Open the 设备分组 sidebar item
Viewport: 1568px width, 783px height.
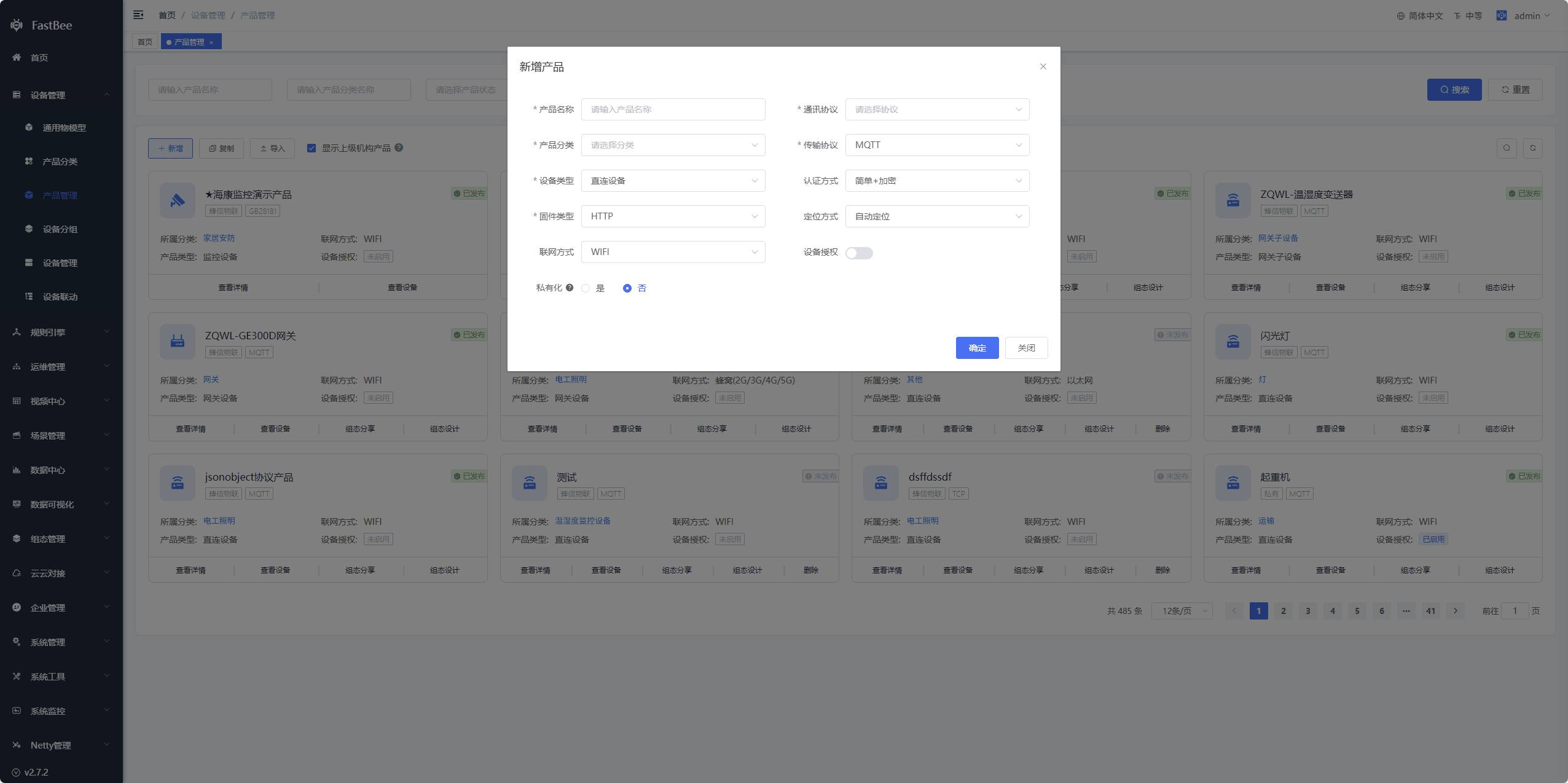coord(61,229)
